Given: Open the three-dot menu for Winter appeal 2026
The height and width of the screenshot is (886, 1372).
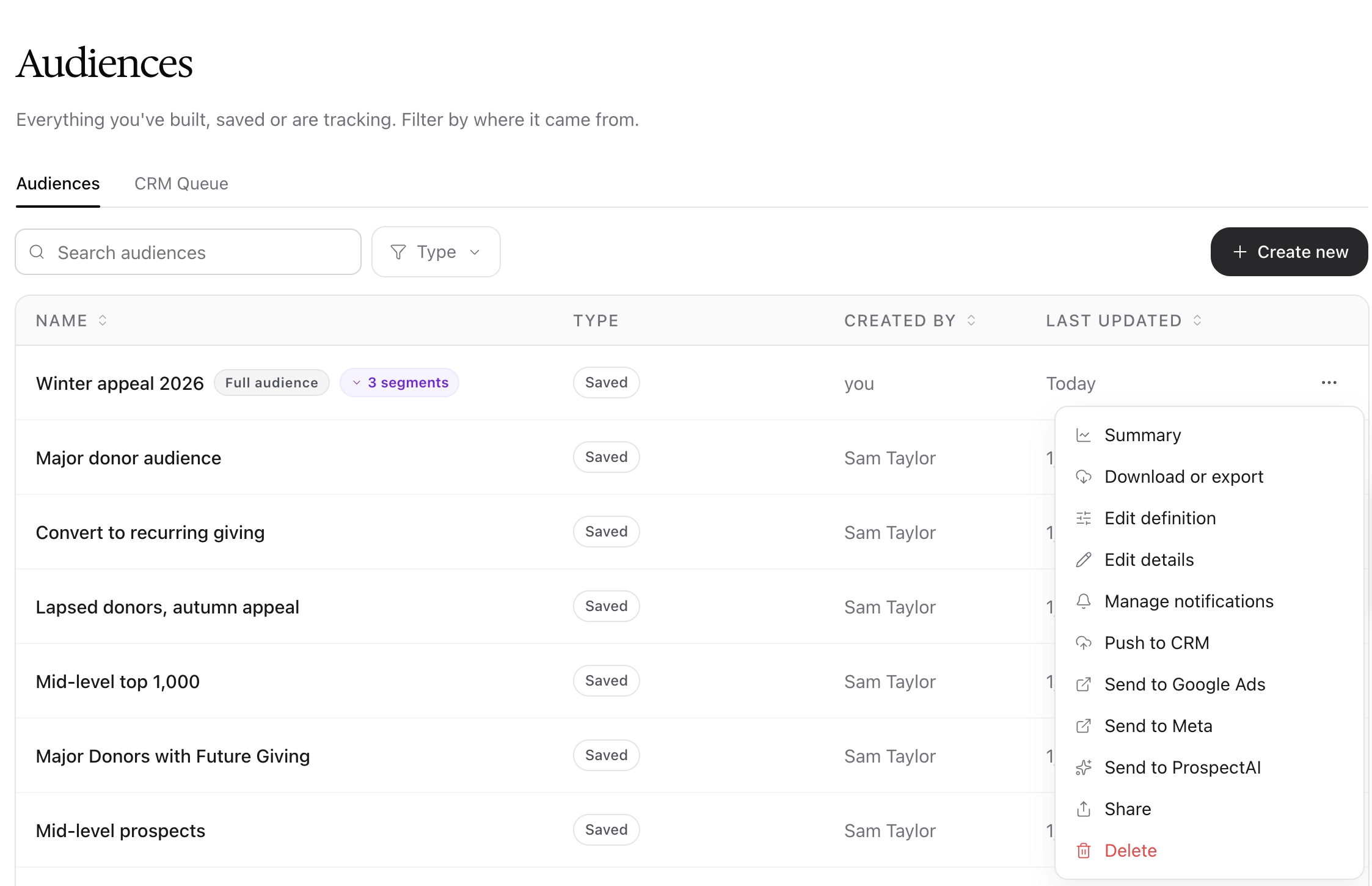Looking at the screenshot, I should click(1329, 383).
